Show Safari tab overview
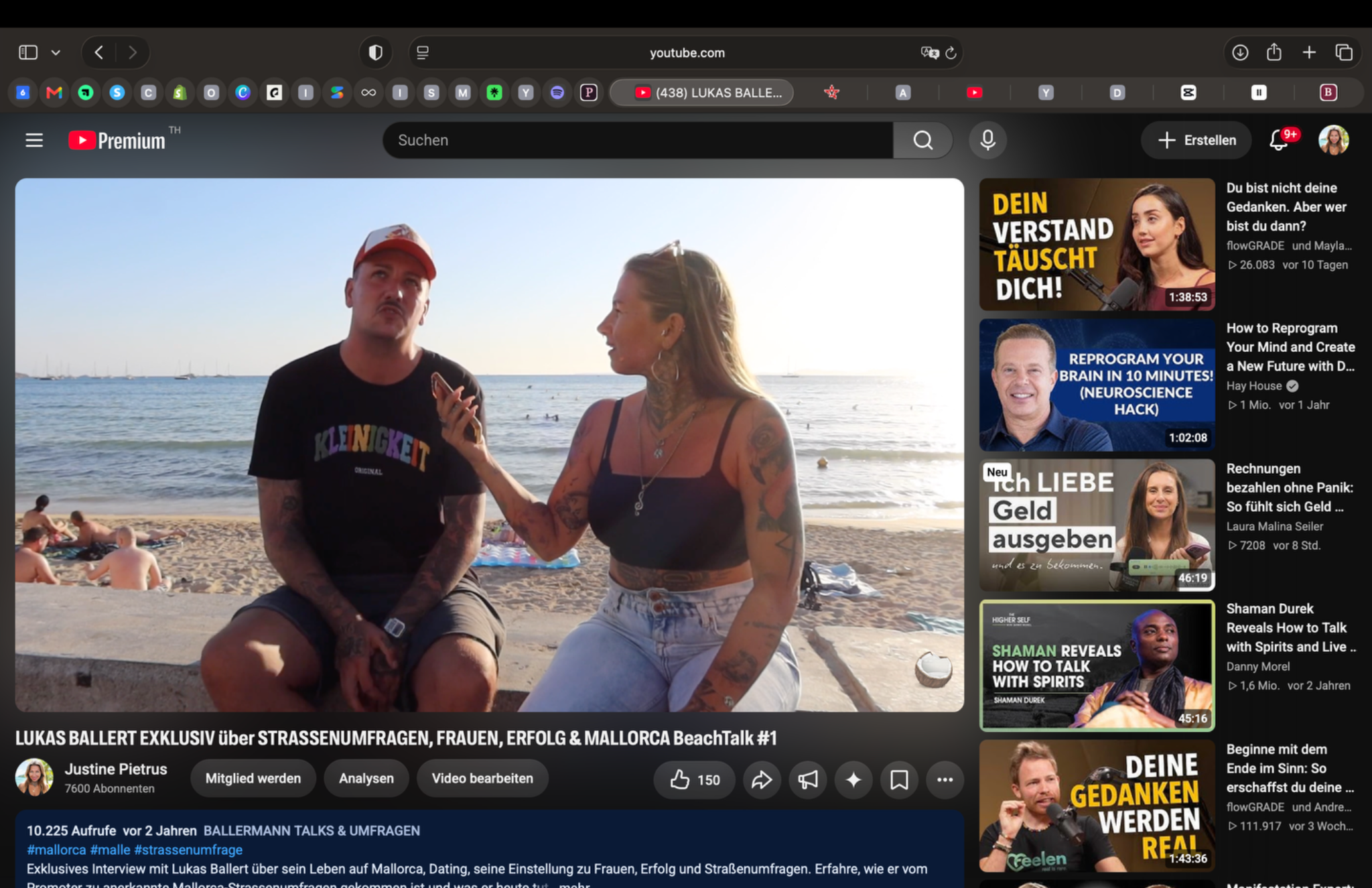The image size is (1372, 888). (1344, 52)
